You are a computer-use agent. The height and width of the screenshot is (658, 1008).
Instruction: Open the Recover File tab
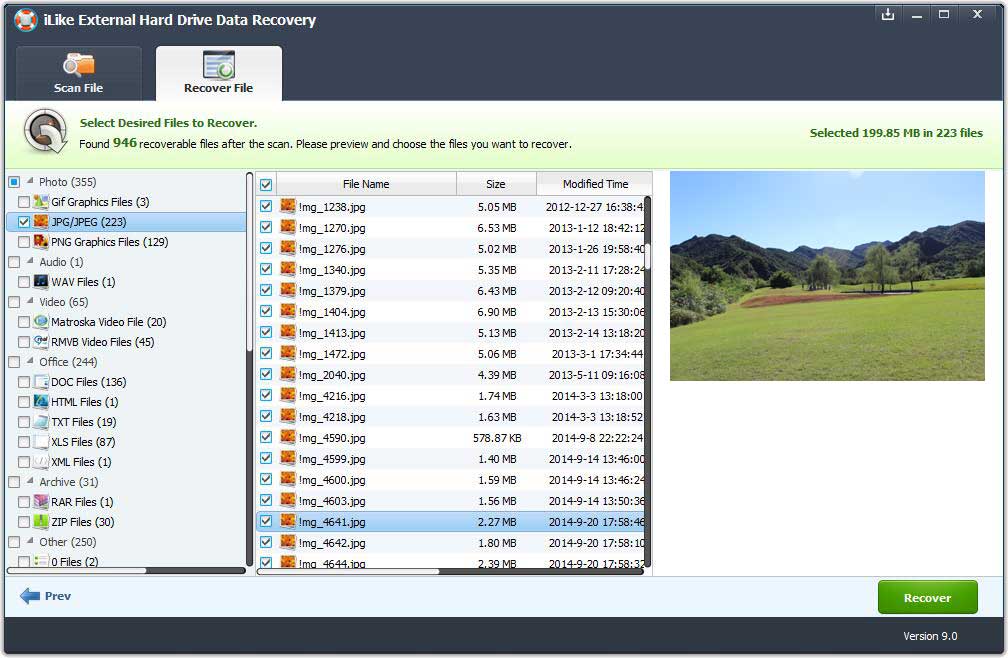218,74
